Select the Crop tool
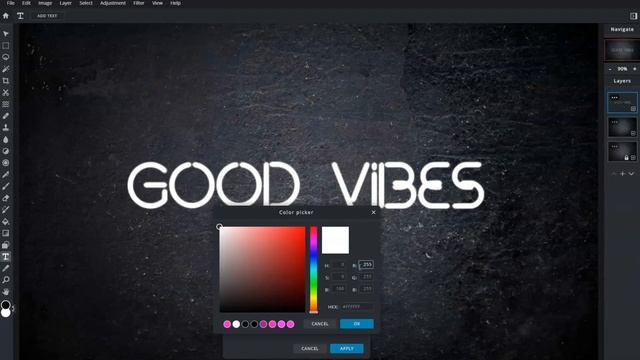Image resolution: width=640 pixels, height=360 pixels. tap(6, 81)
